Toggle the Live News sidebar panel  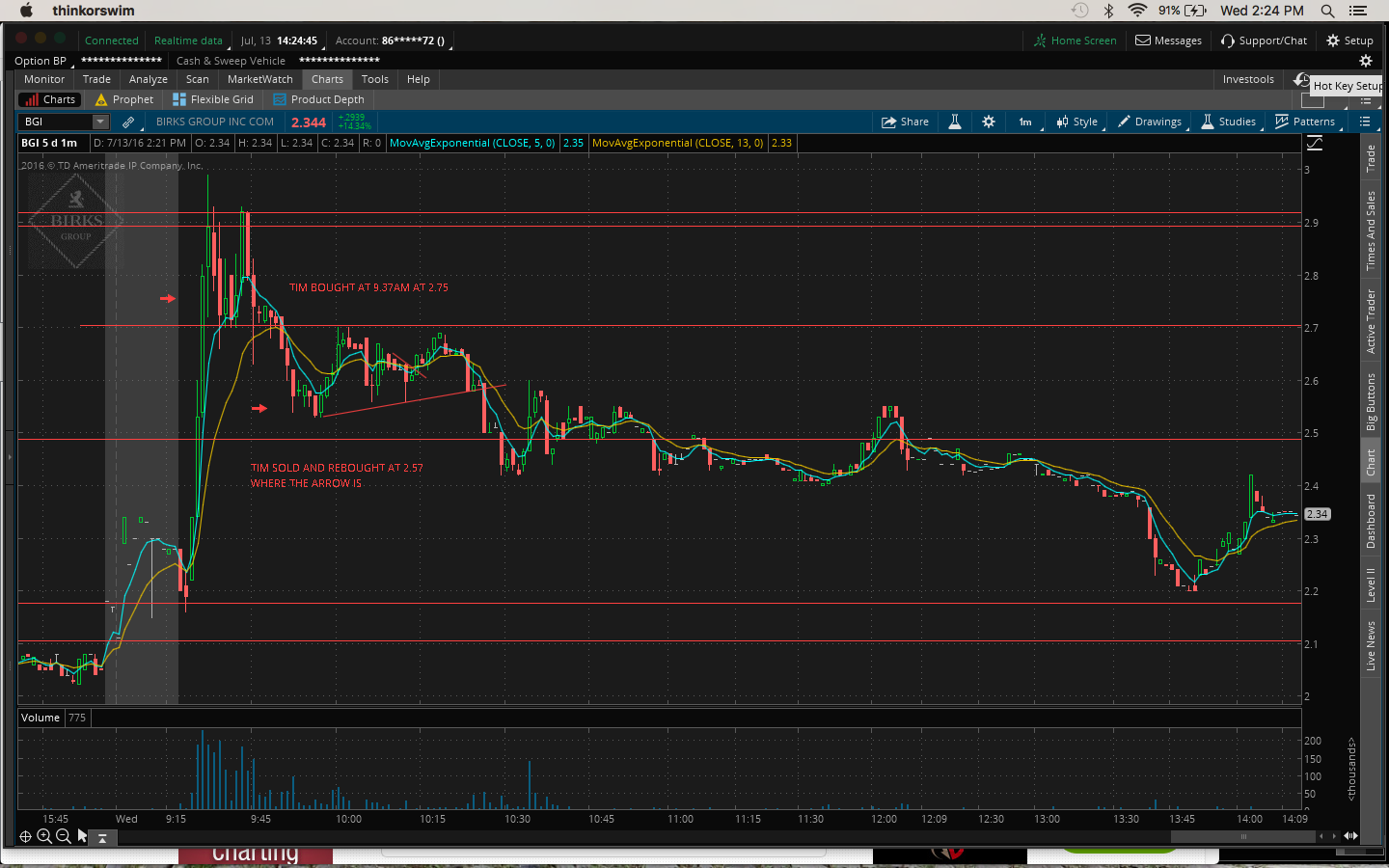[x=1371, y=645]
